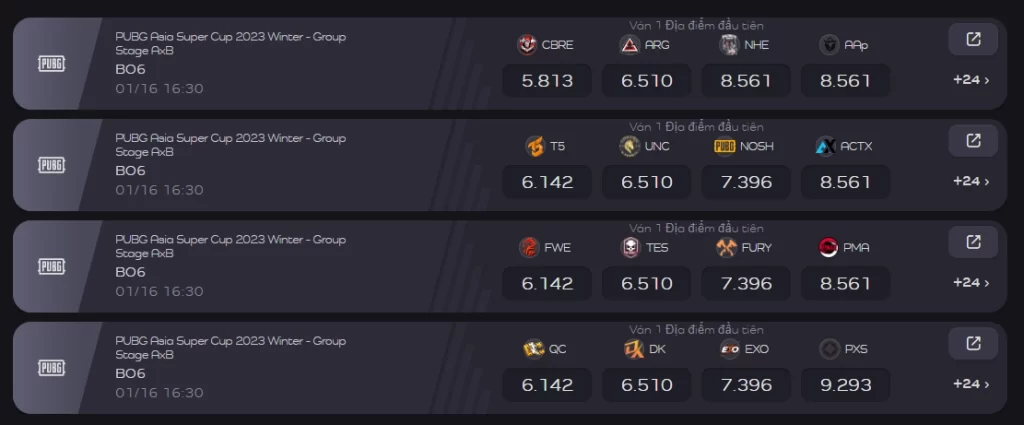Open external link for CBRE match row

[x=972, y=39]
